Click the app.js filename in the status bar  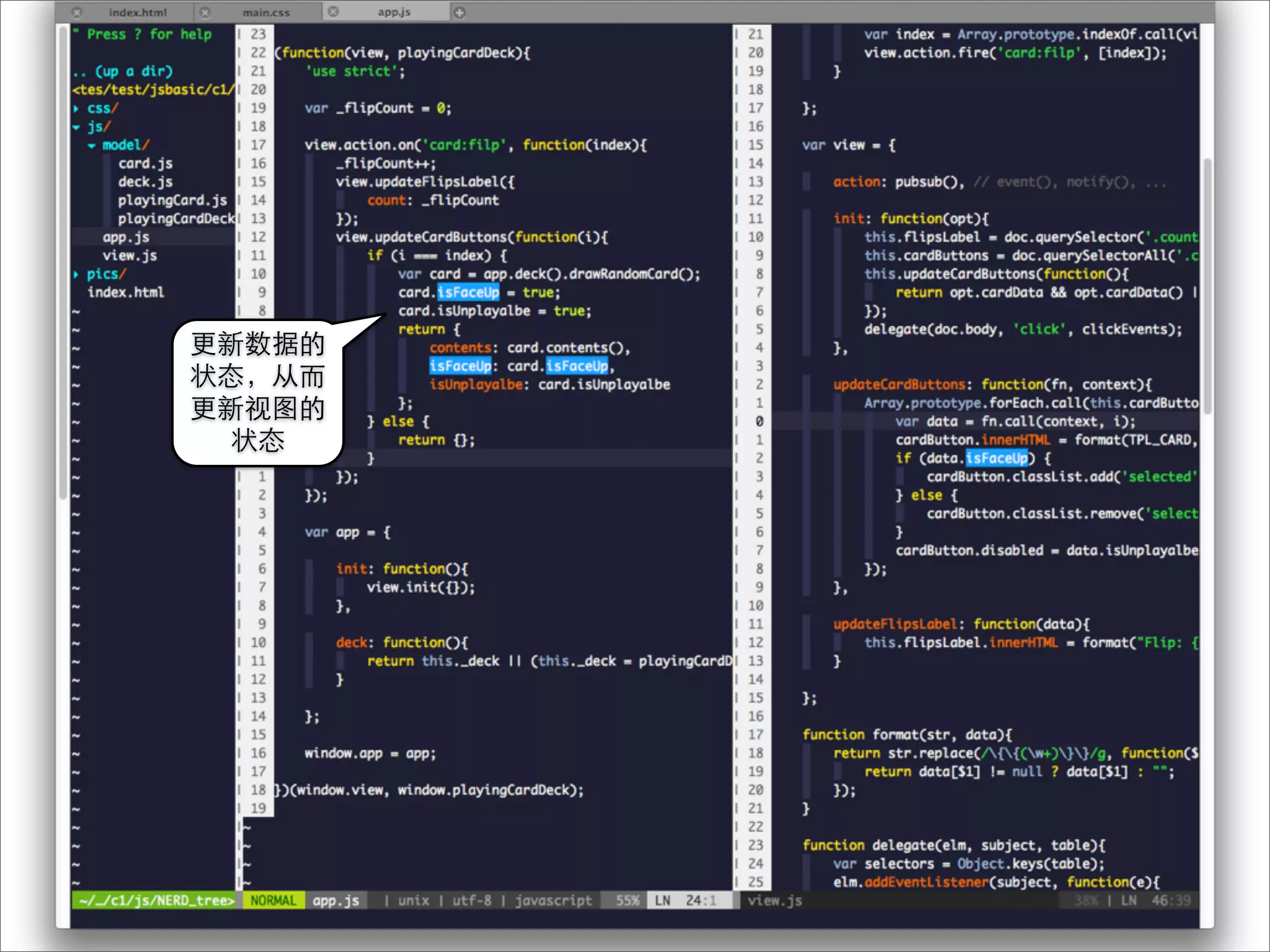(x=335, y=901)
